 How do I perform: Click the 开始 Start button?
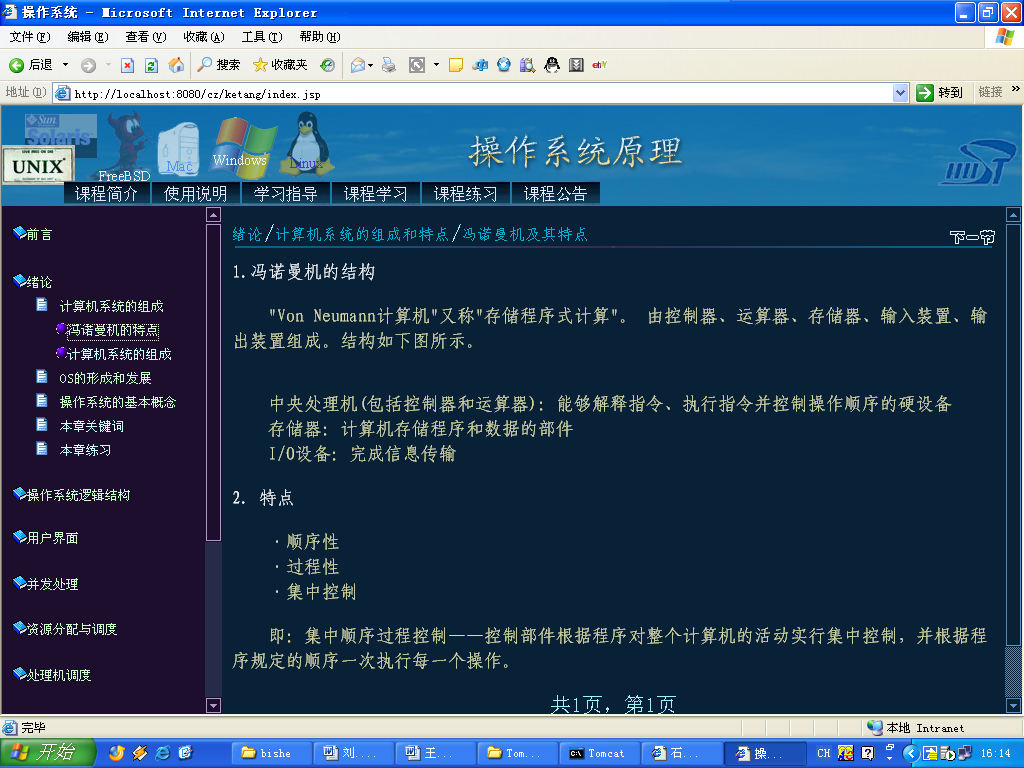[47, 753]
